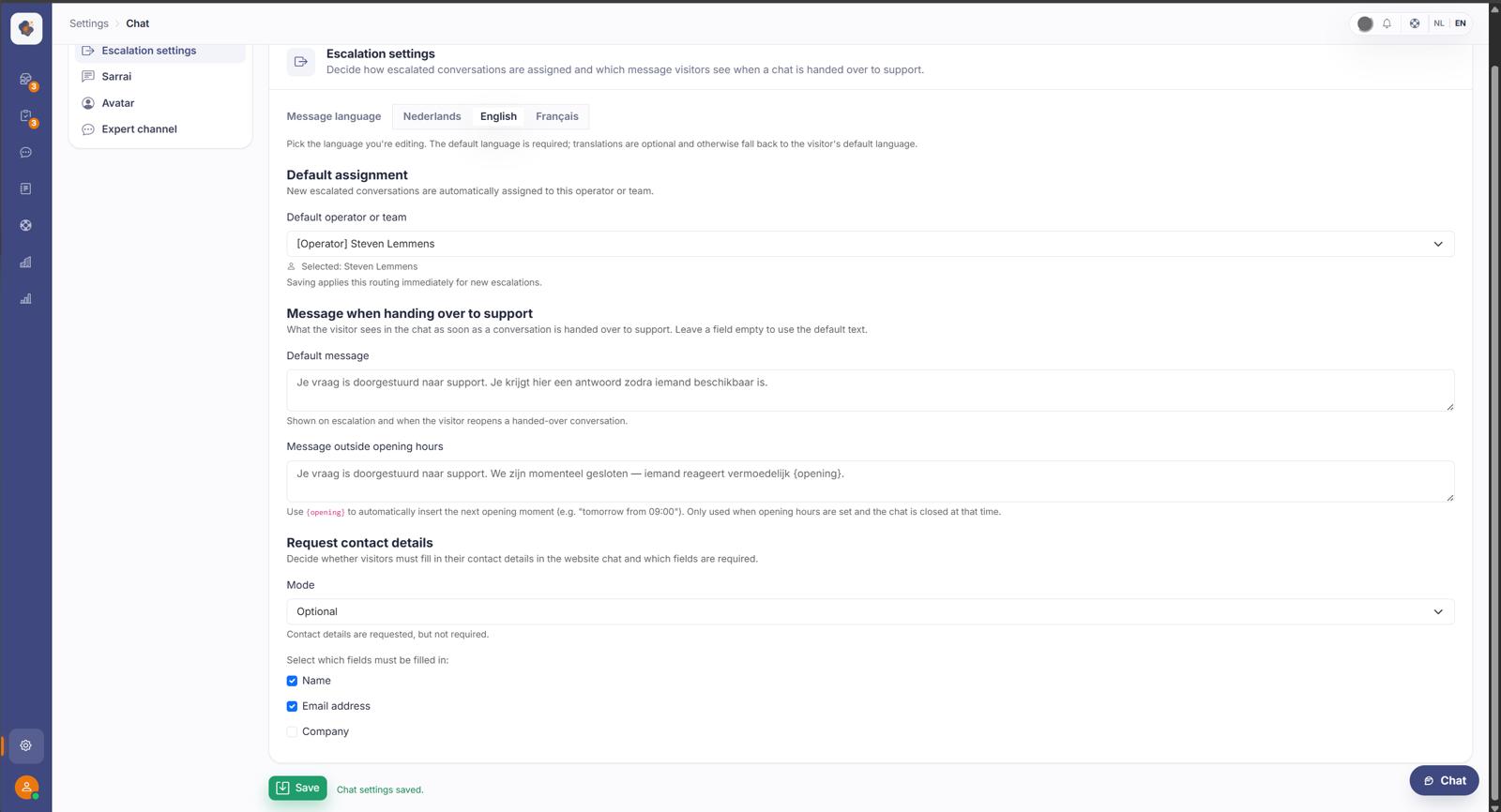Viewport: 1501px width, 812px height.
Task: Click the Chat breadcrumb
Action: [x=138, y=23]
